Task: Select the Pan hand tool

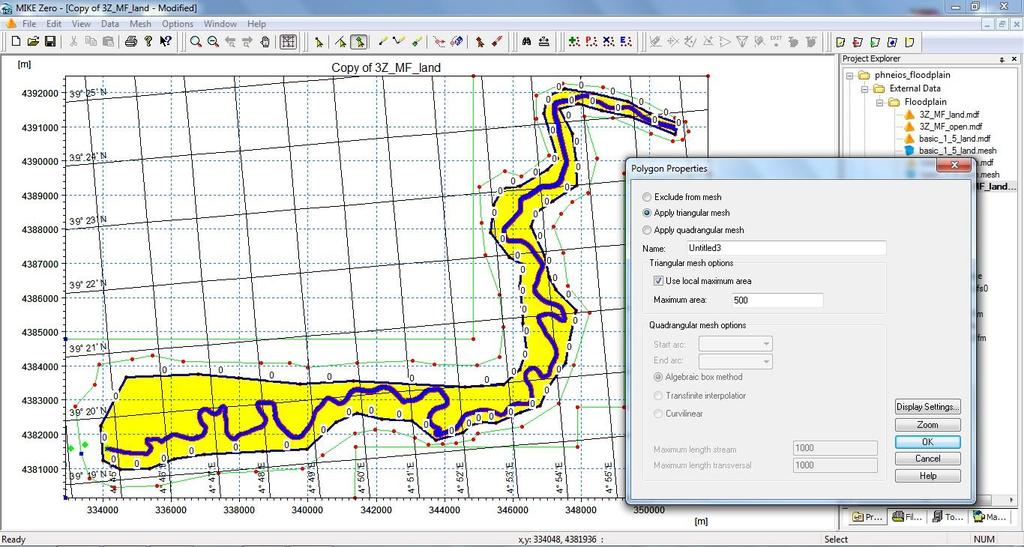Action: click(x=264, y=42)
